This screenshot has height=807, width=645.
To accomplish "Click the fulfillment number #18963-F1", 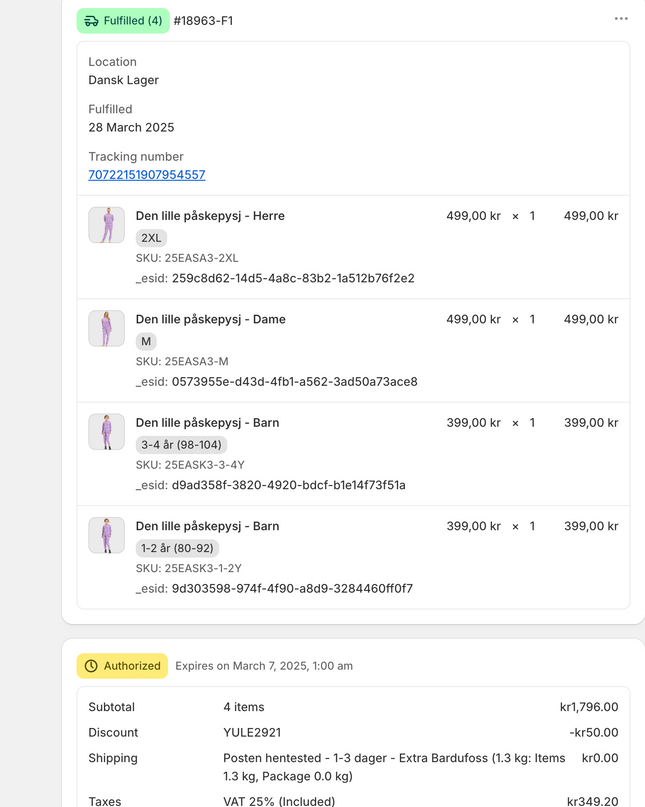I will click(203, 21).
